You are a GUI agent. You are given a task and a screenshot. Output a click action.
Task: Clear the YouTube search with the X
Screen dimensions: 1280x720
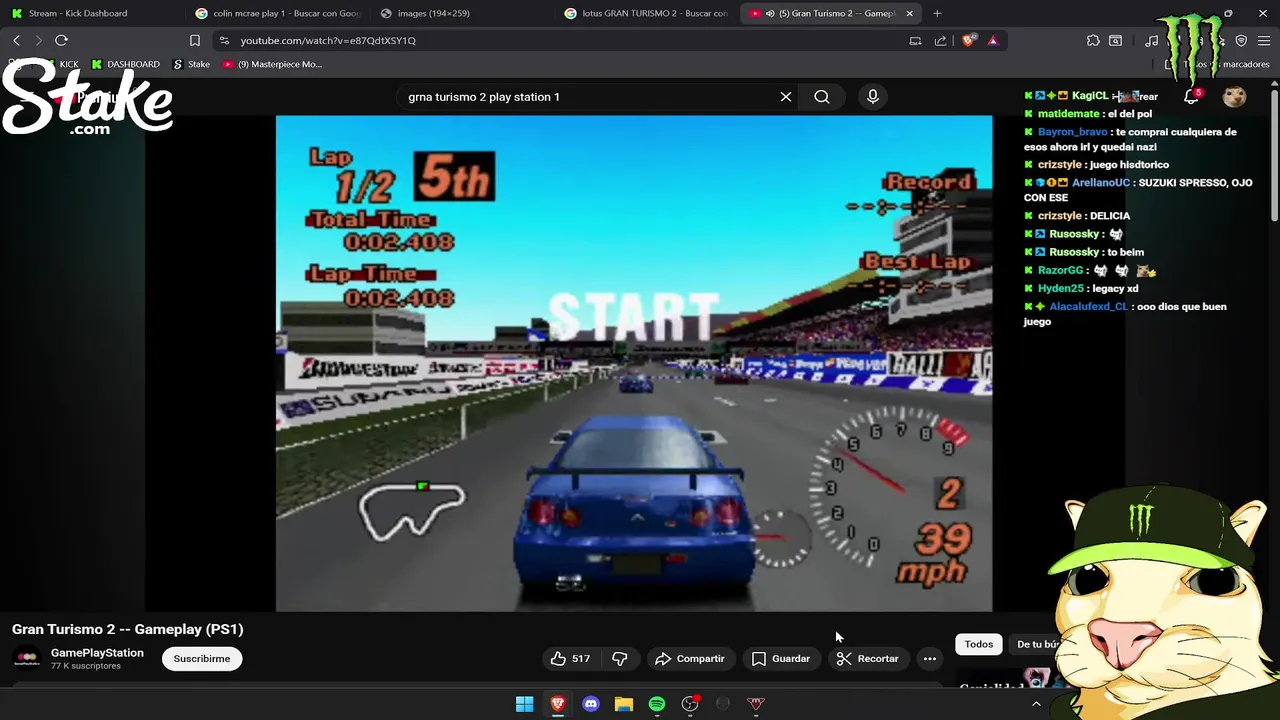click(x=786, y=97)
